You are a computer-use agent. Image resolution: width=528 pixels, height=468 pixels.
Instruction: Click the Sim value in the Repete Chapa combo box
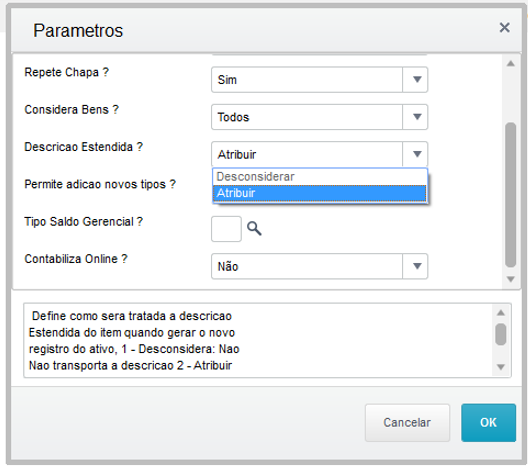(227, 80)
